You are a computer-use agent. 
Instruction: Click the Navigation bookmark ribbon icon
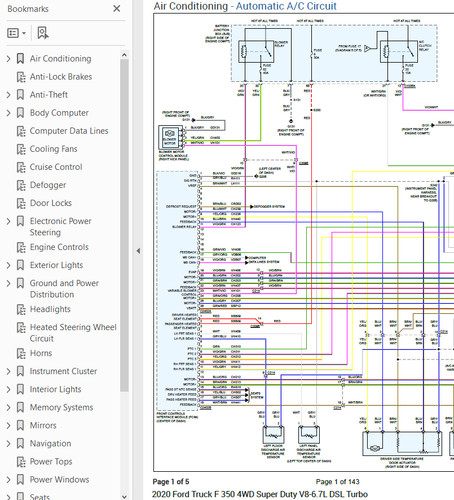point(20,443)
